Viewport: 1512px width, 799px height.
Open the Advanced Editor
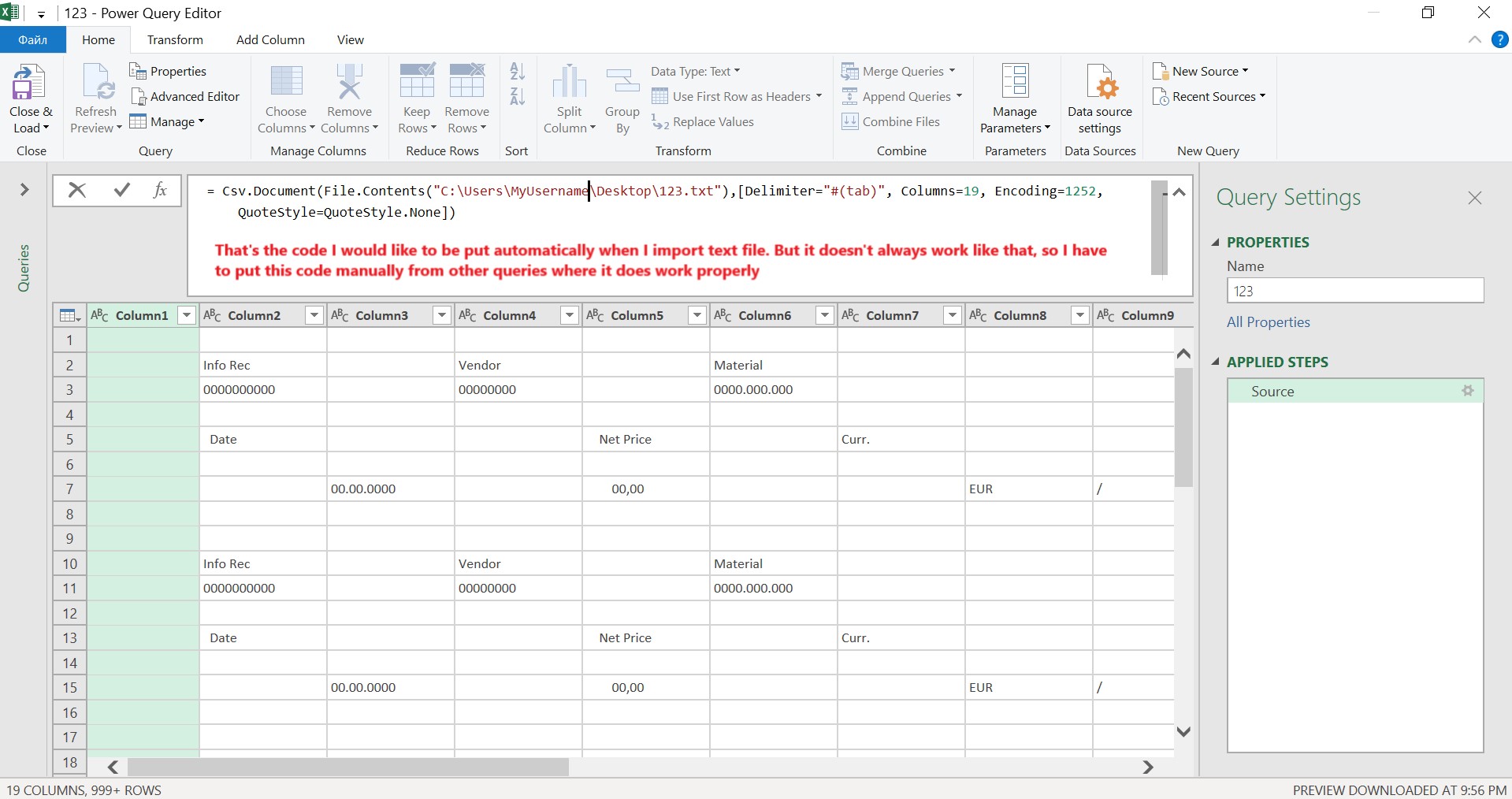[185, 96]
